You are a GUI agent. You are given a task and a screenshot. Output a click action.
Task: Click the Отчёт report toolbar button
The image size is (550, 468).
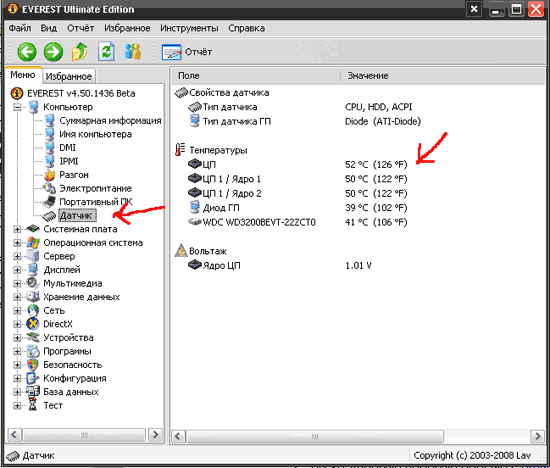point(187,52)
